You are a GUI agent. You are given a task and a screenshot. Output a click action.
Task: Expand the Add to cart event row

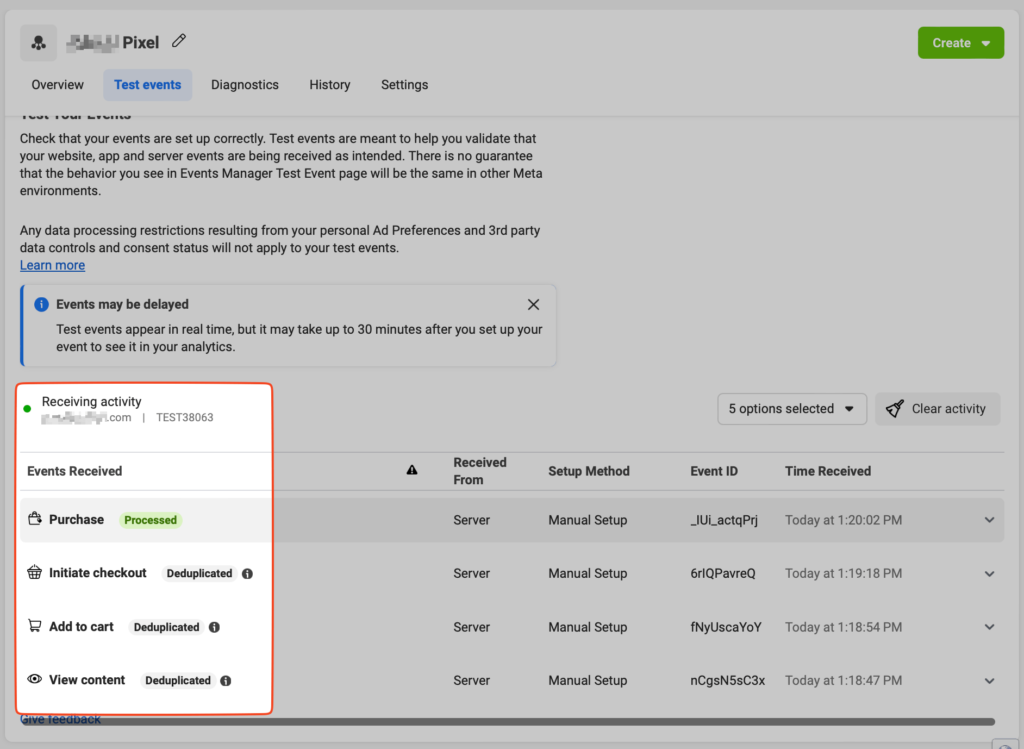click(x=989, y=627)
